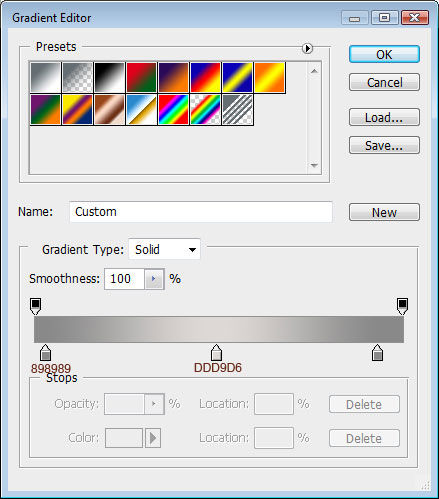This screenshot has width=439, height=499.
Task: Choose the Transparent Stripes gradient preset
Action: pyautogui.click(x=238, y=109)
